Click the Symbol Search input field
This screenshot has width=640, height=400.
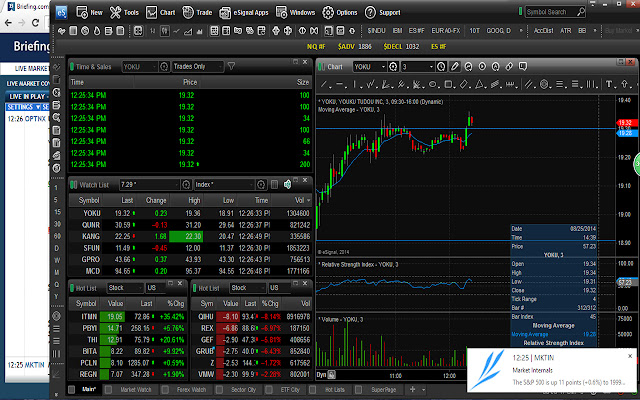point(550,12)
